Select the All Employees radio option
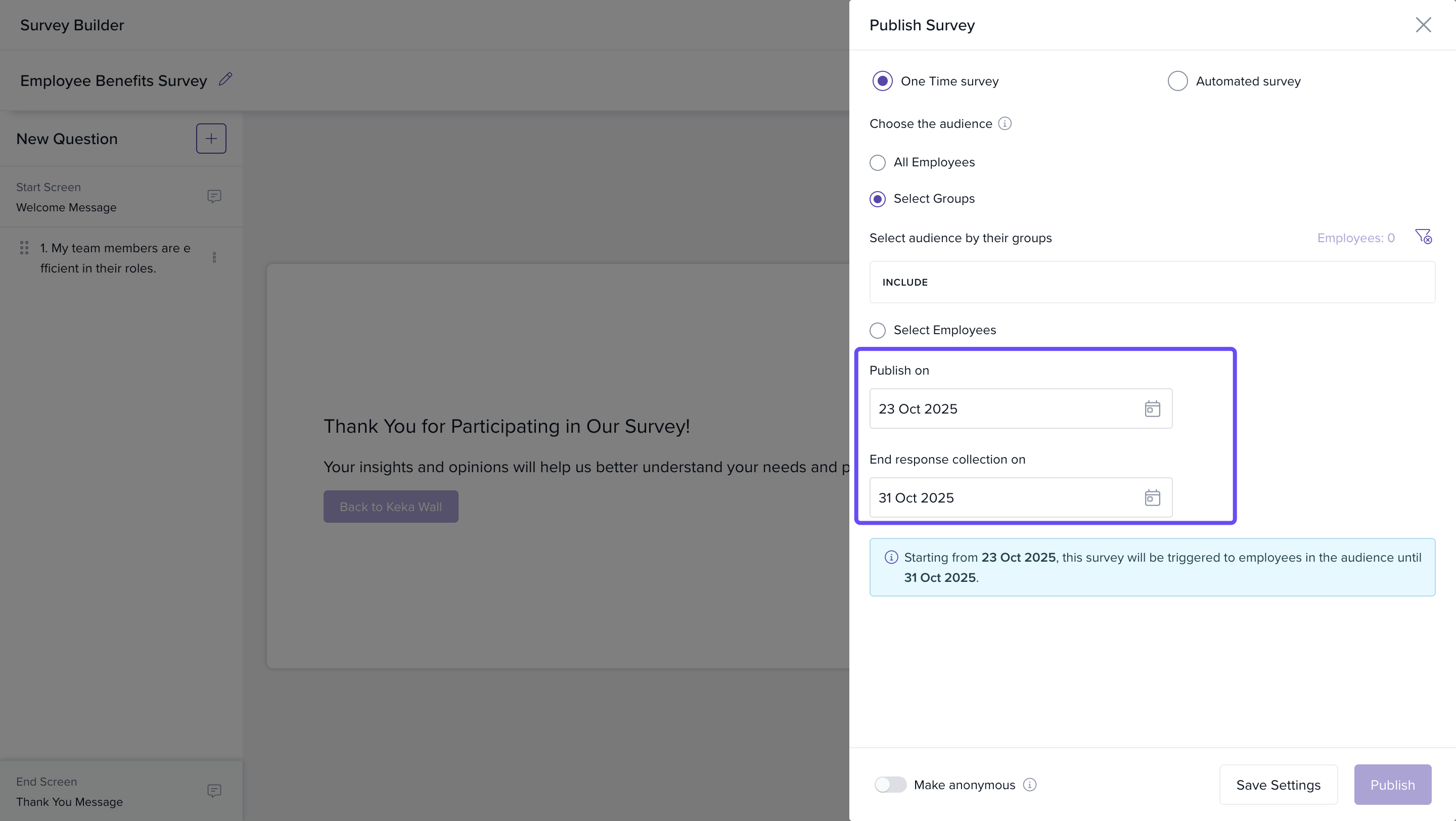This screenshot has width=1456, height=821. 877,163
